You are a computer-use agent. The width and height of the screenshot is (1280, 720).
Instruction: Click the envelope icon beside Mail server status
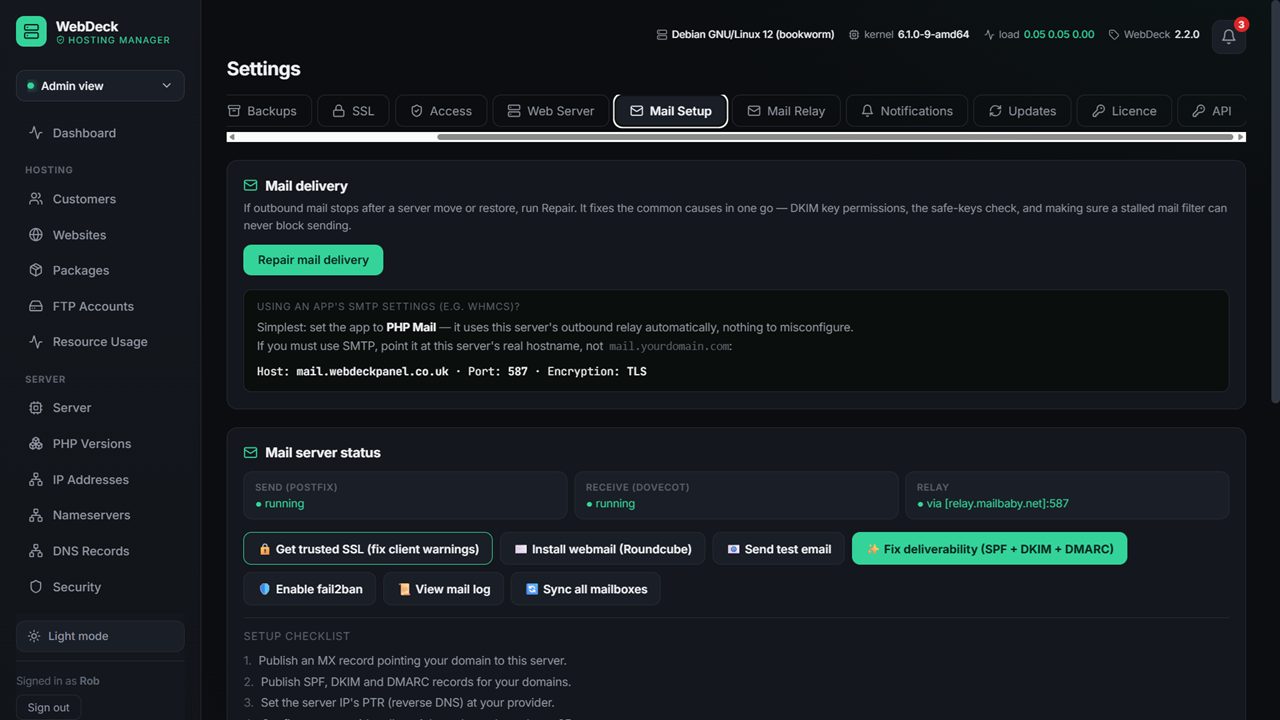tap(251, 453)
